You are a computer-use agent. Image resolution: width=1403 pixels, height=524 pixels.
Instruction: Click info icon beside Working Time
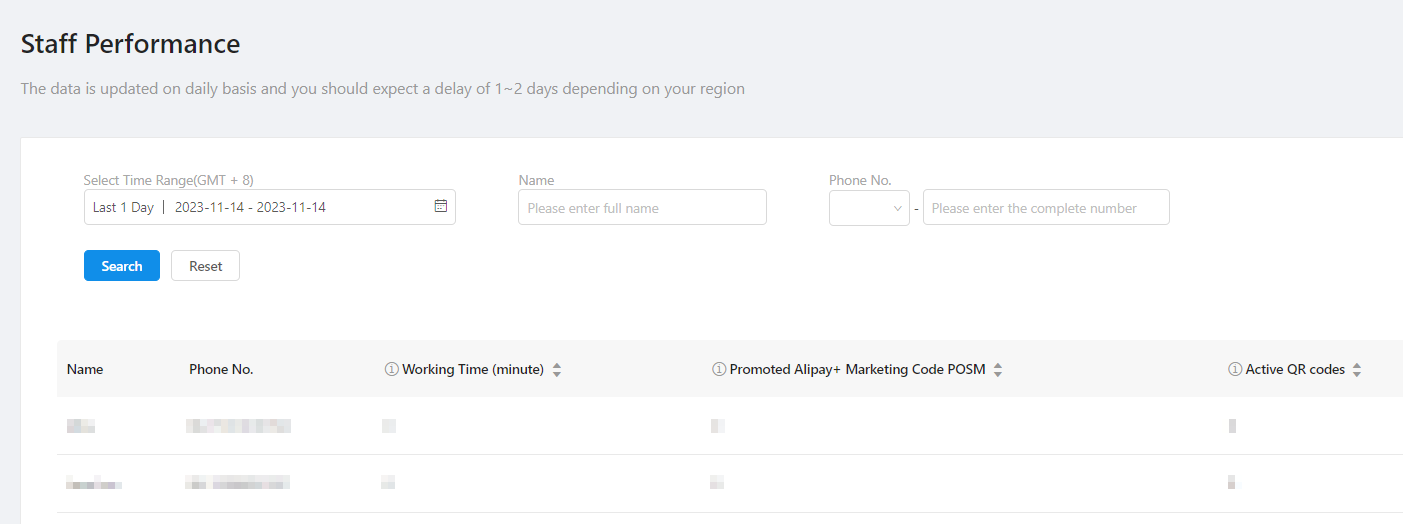392,370
